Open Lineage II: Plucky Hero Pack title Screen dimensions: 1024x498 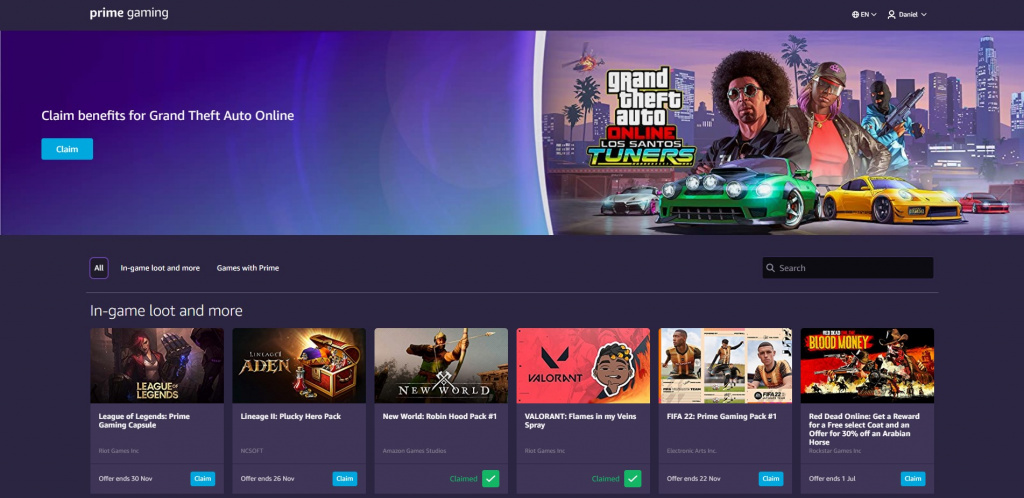pyautogui.click(x=291, y=416)
